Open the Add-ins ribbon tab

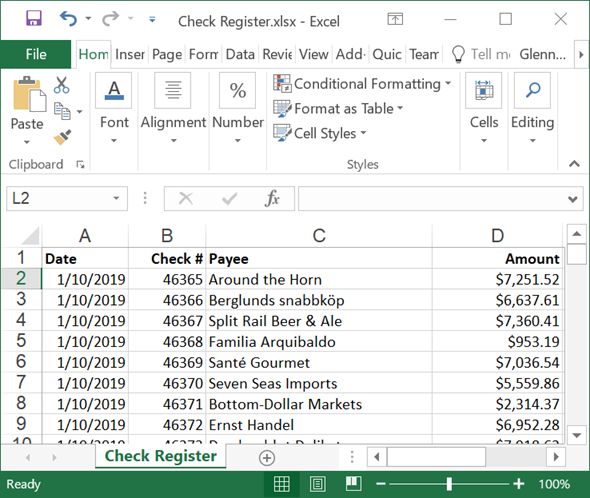(350, 55)
